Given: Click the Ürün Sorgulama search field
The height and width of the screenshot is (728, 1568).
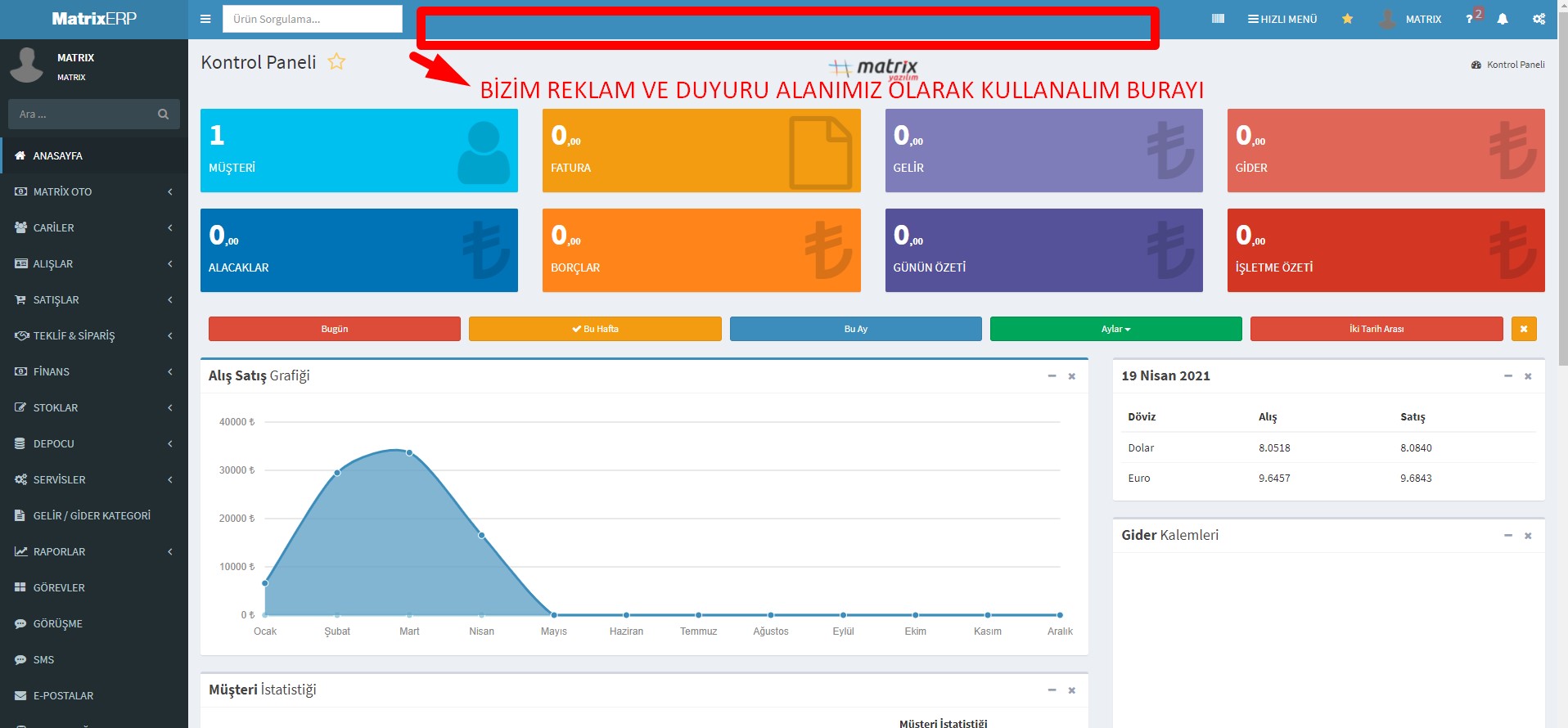Looking at the screenshot, I should click(312, 19).
